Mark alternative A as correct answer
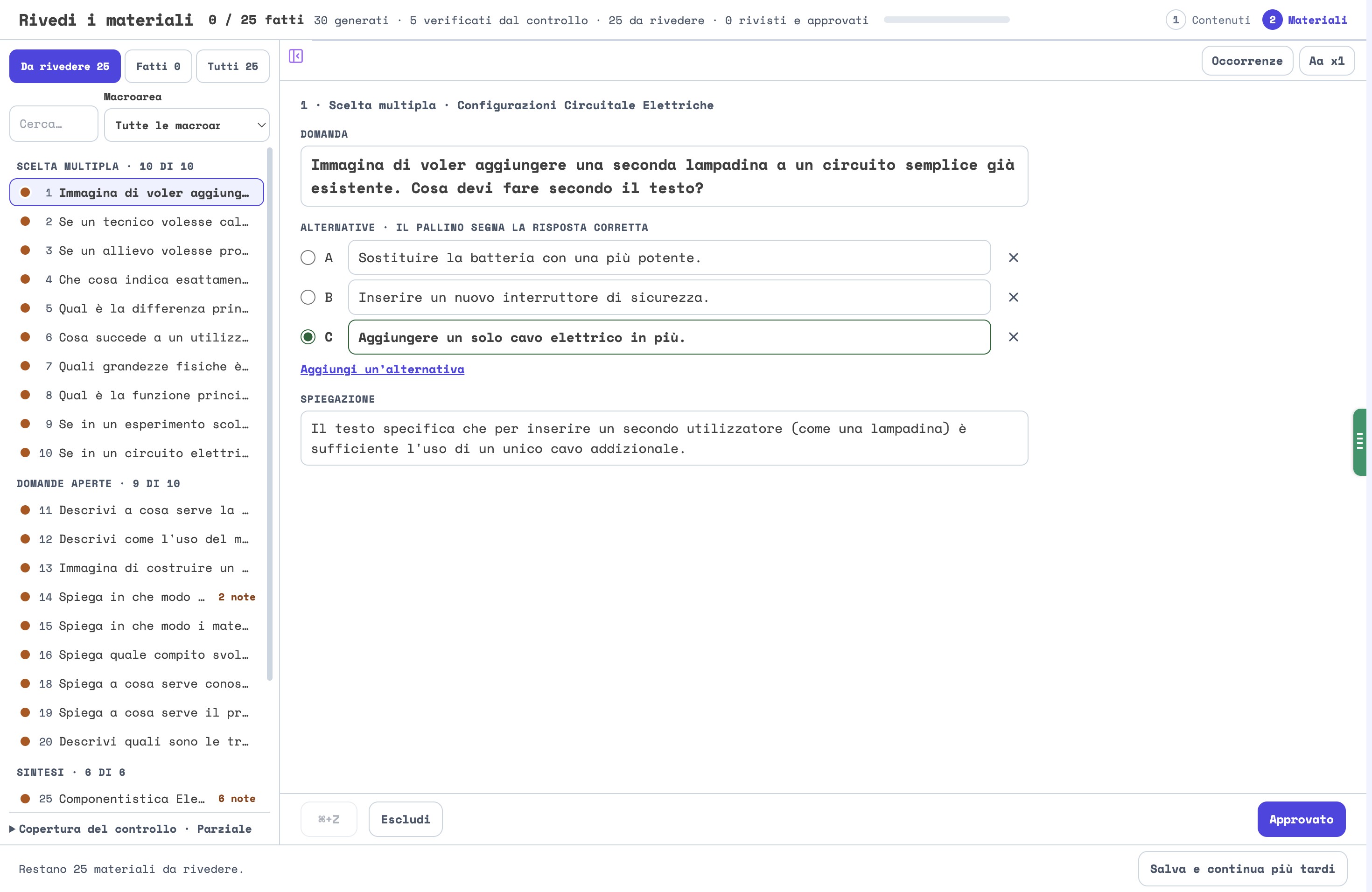 pos(308,258)
